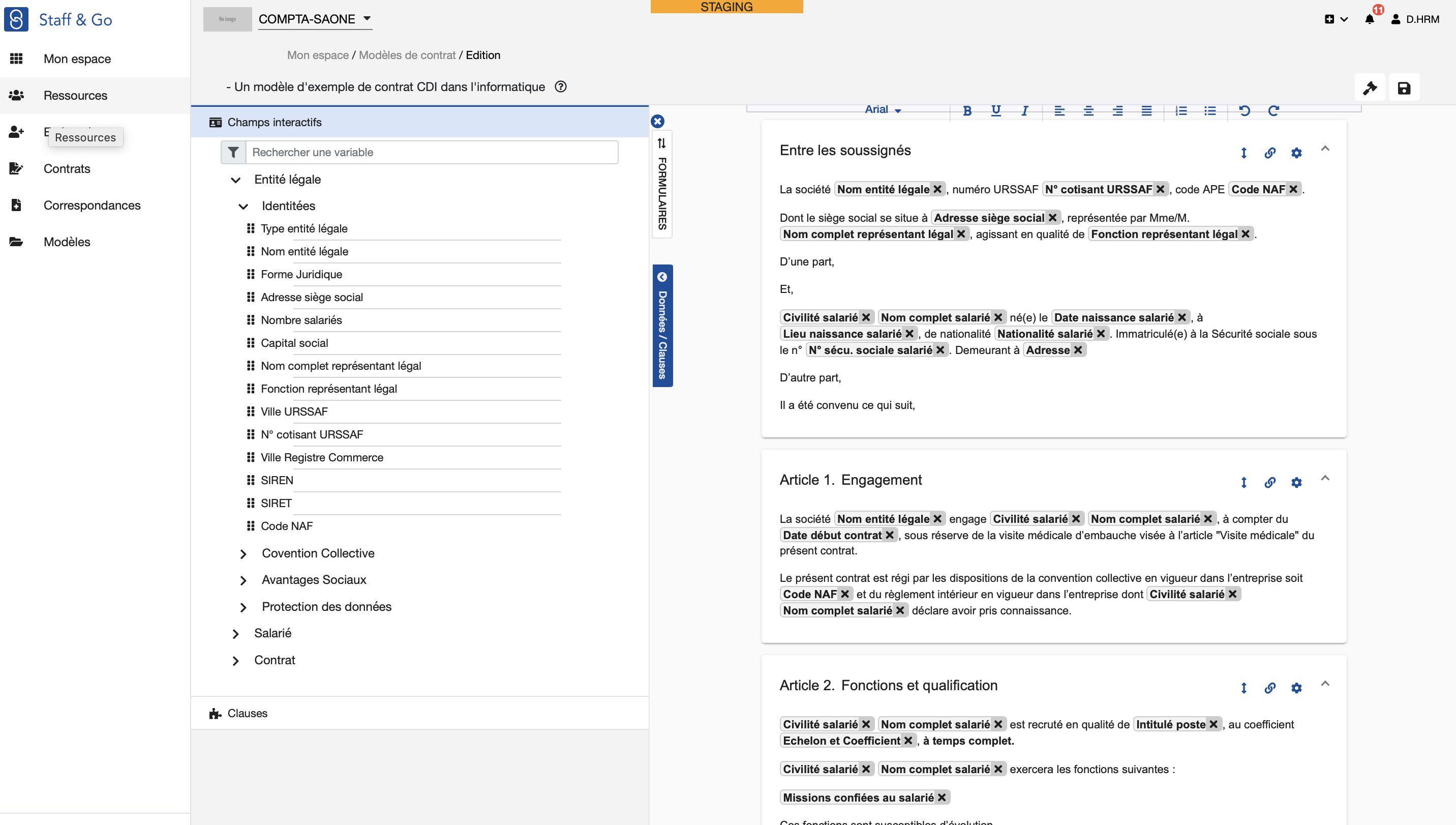This screenshot has height=825, width=1456.
Task: Toggle bold formatting
Action: (967, 110)
